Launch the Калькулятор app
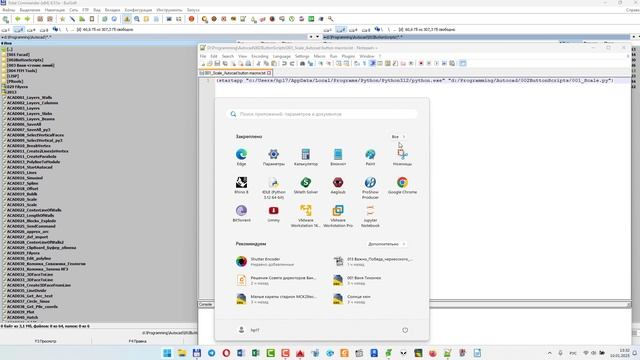 tap(306, 157)
